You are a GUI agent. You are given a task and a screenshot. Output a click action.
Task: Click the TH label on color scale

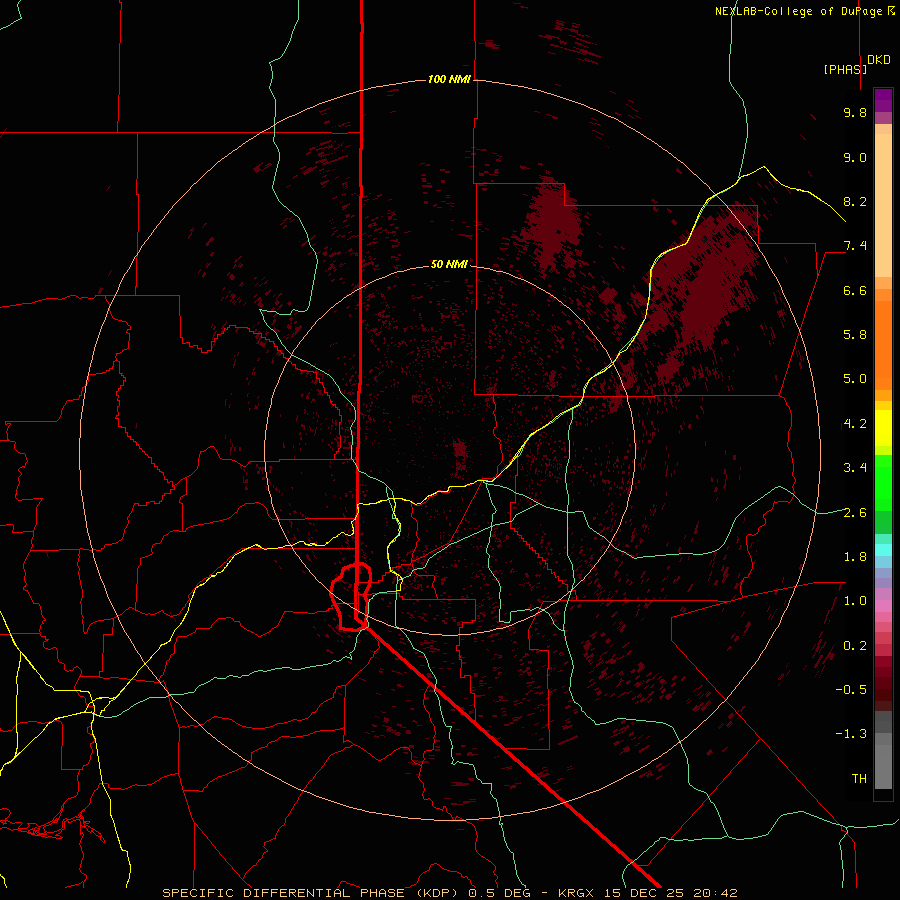pos(859,779)
